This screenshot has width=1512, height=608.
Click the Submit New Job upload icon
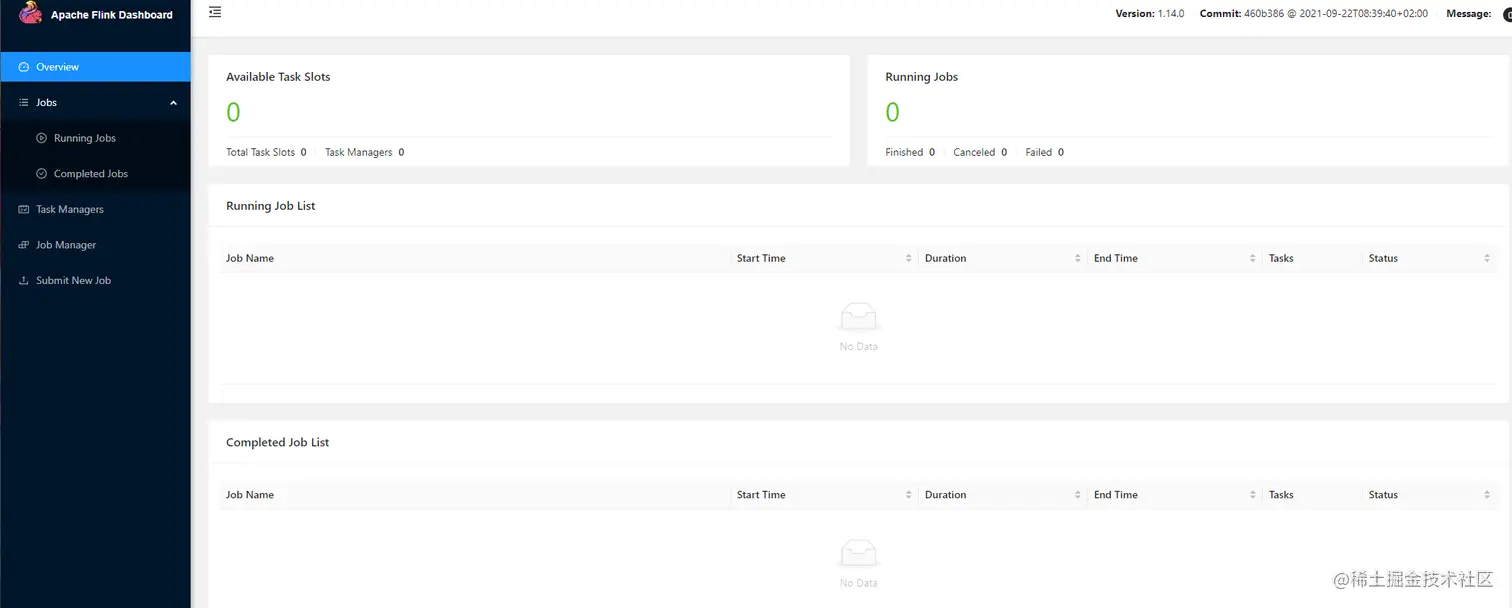(x=24, y=281)
